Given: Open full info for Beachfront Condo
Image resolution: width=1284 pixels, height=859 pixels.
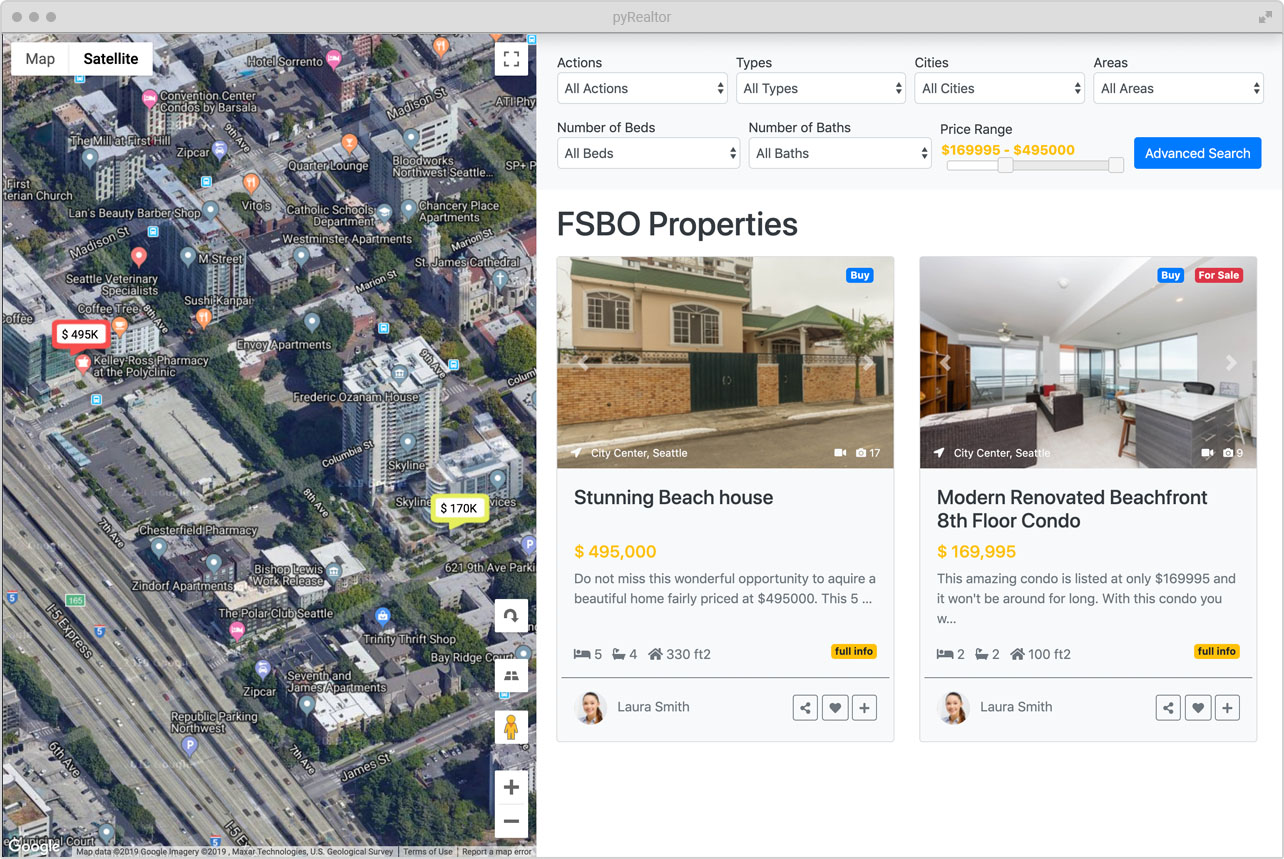Looking at the screenshot, I should 1217,652.
